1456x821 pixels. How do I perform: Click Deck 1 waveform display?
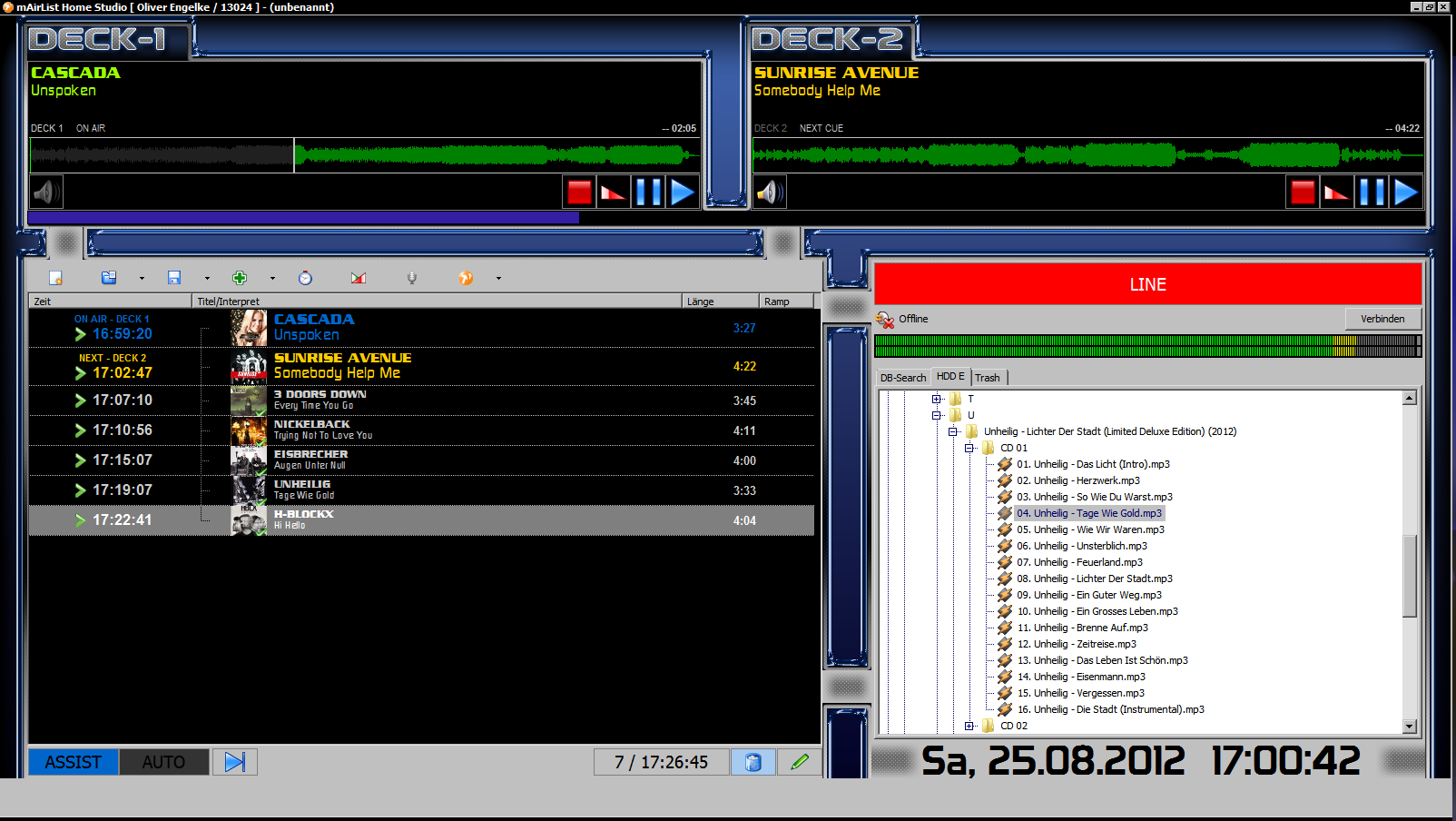click(x=365, y=155)
